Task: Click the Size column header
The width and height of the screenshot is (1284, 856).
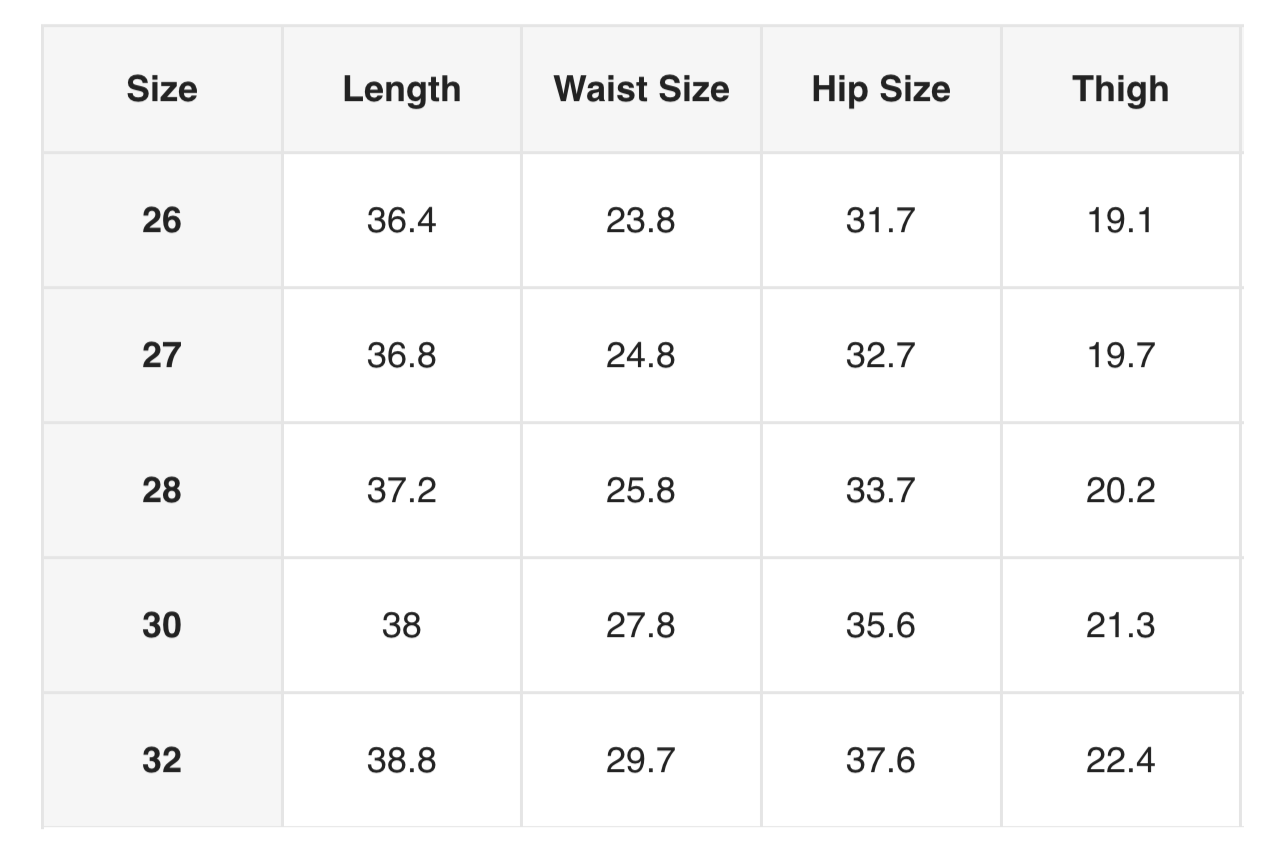Action: pos(162,90)
